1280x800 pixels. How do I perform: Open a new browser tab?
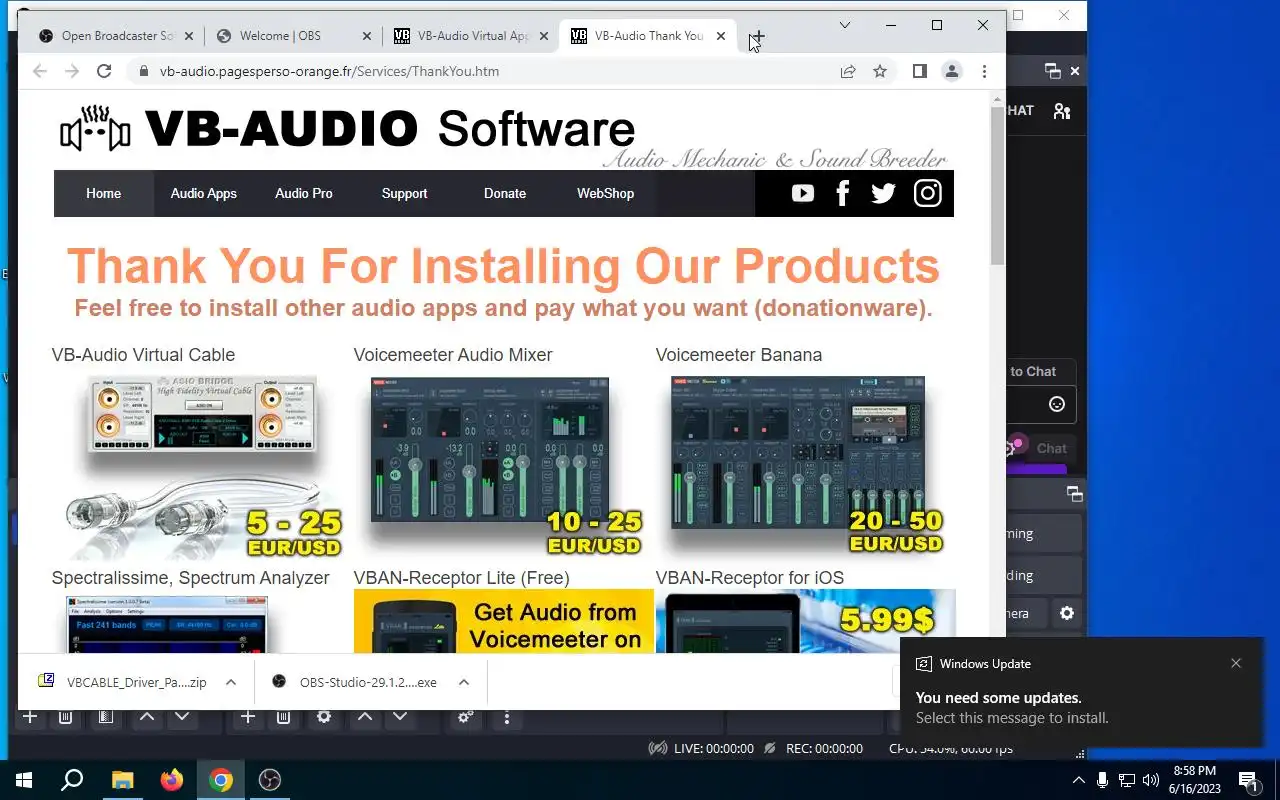[x=757, y=36]
